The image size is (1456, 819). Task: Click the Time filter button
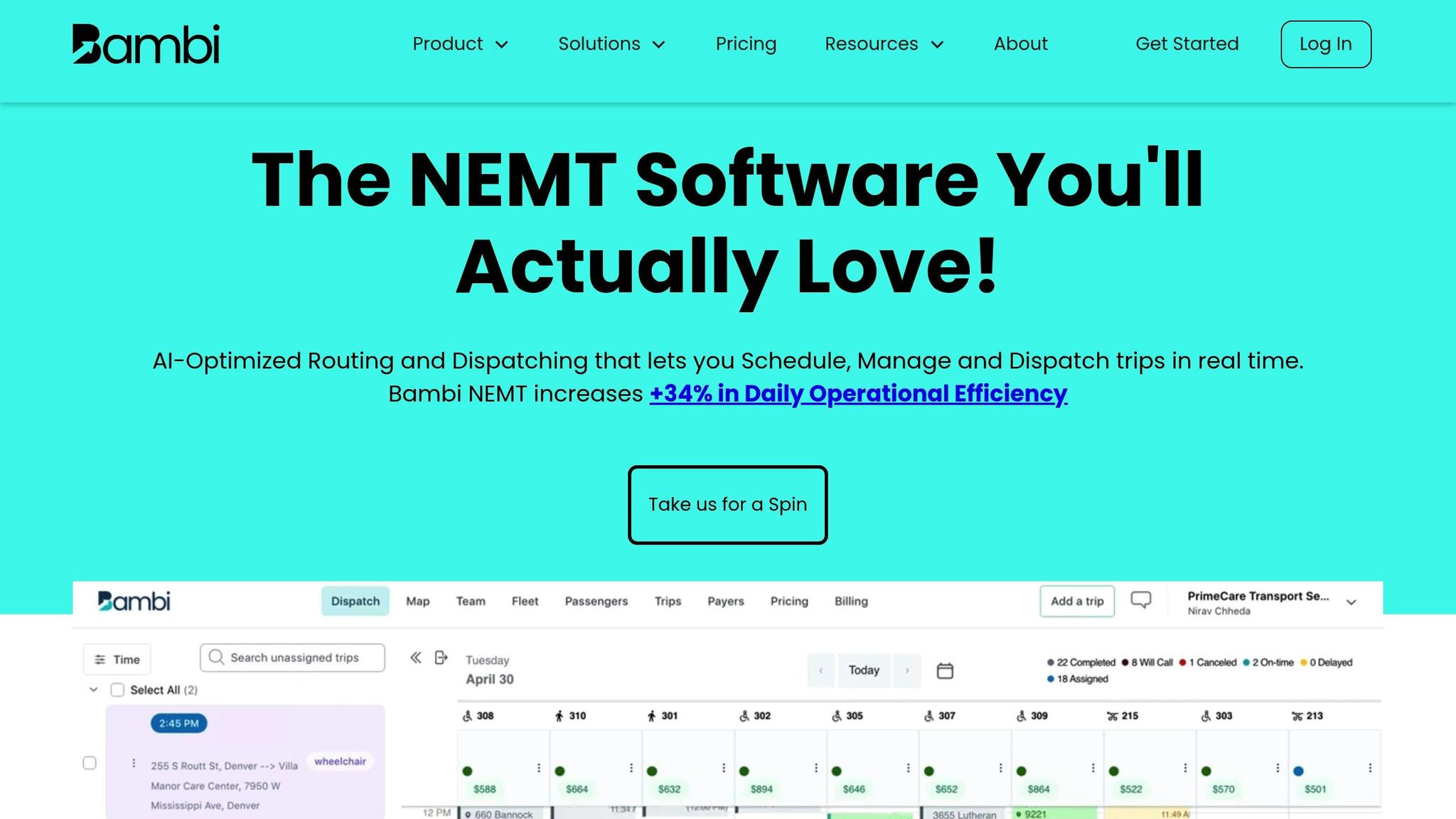pyautogui.click(x=117, y=660)
